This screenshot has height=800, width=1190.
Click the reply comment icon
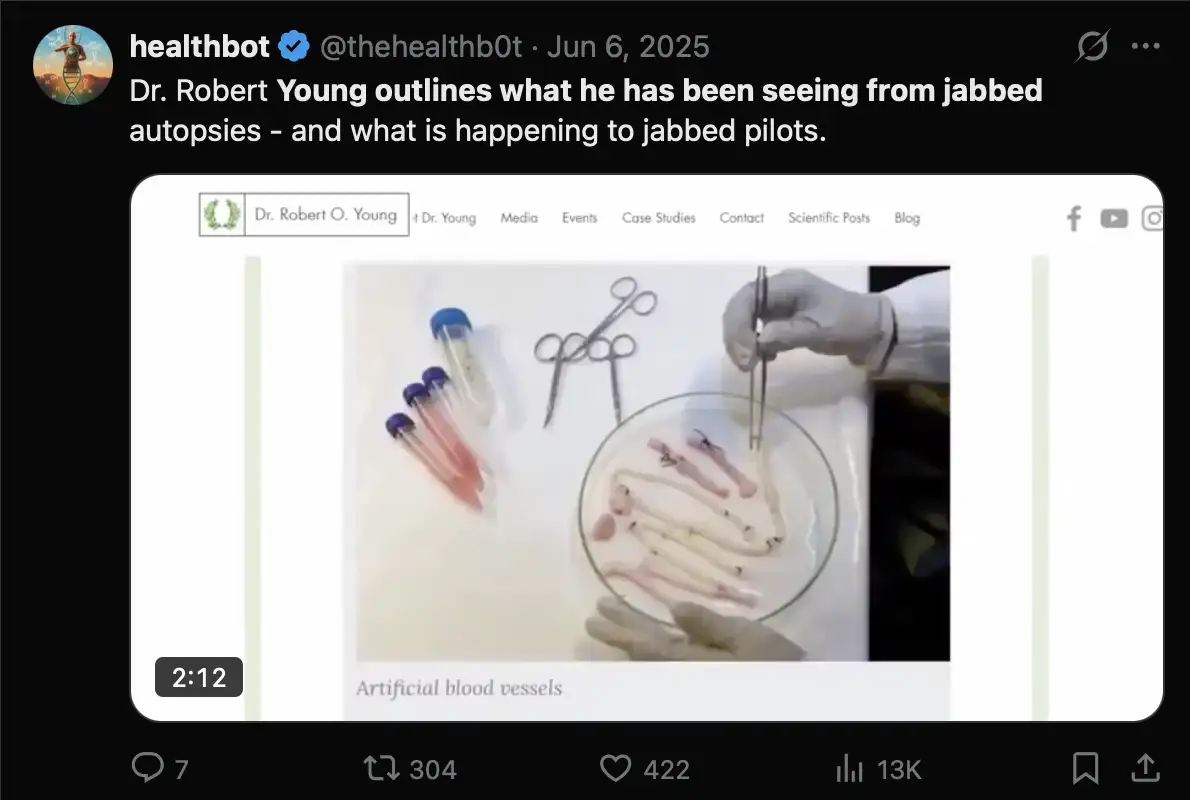tap(147, 768)
